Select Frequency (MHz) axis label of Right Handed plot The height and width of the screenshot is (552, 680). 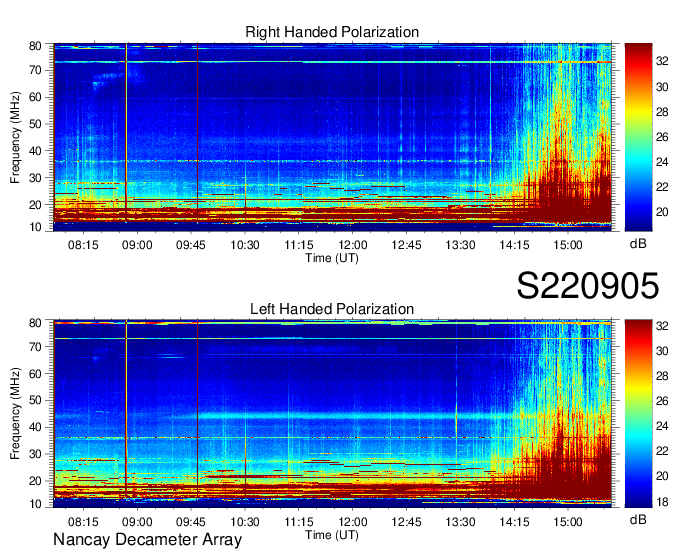tap(15, 137)
